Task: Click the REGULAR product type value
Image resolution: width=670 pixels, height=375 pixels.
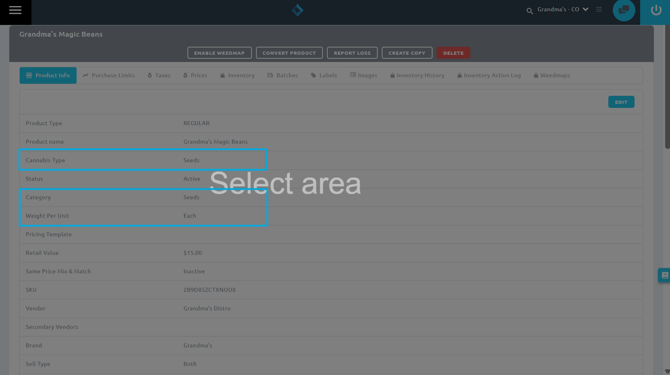Action: [x=196, y=123]
